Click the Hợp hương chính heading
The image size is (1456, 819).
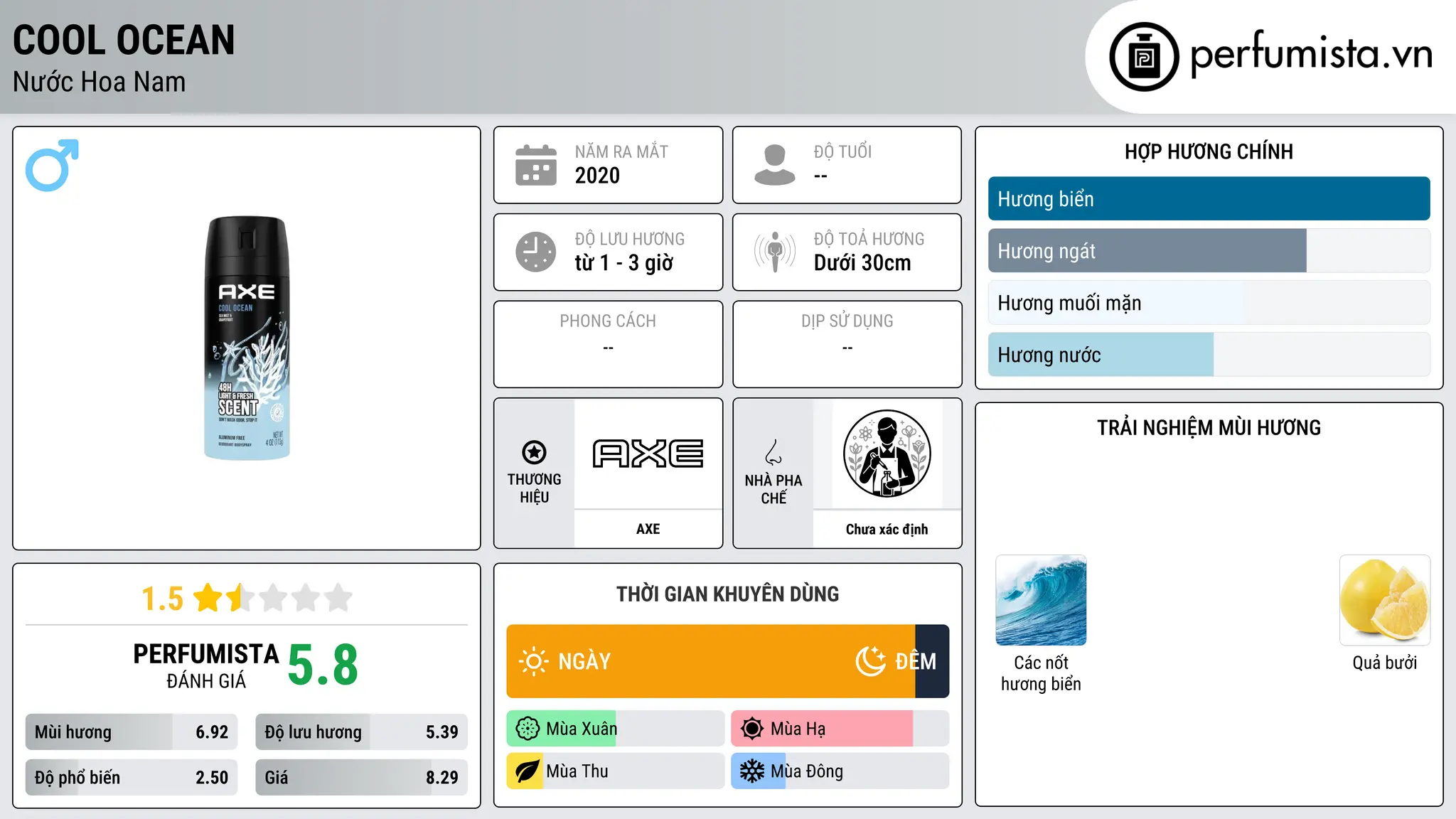coord(1209,151)
